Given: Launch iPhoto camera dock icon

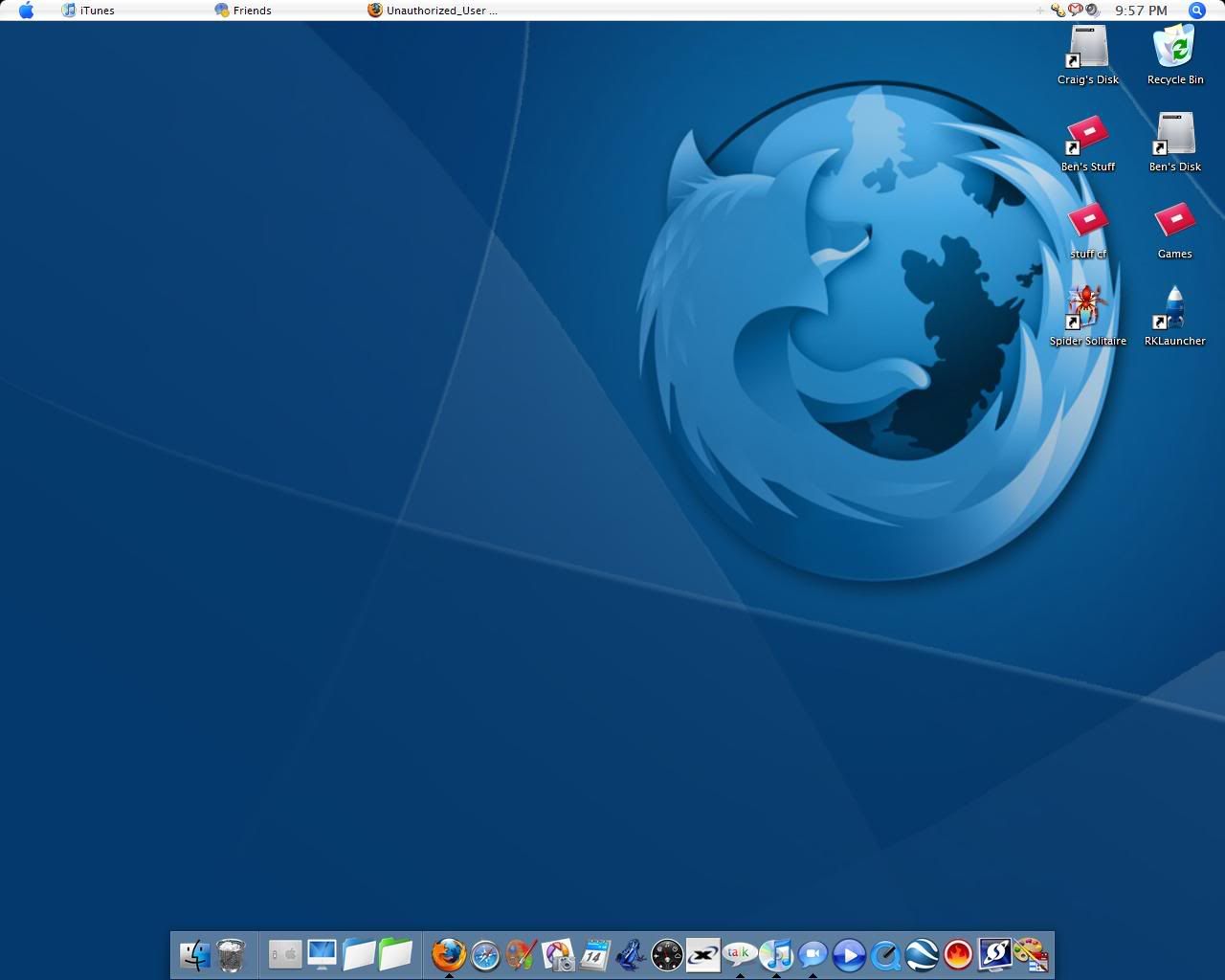Looking at the screenshot, I should click(x=558, y=954).
